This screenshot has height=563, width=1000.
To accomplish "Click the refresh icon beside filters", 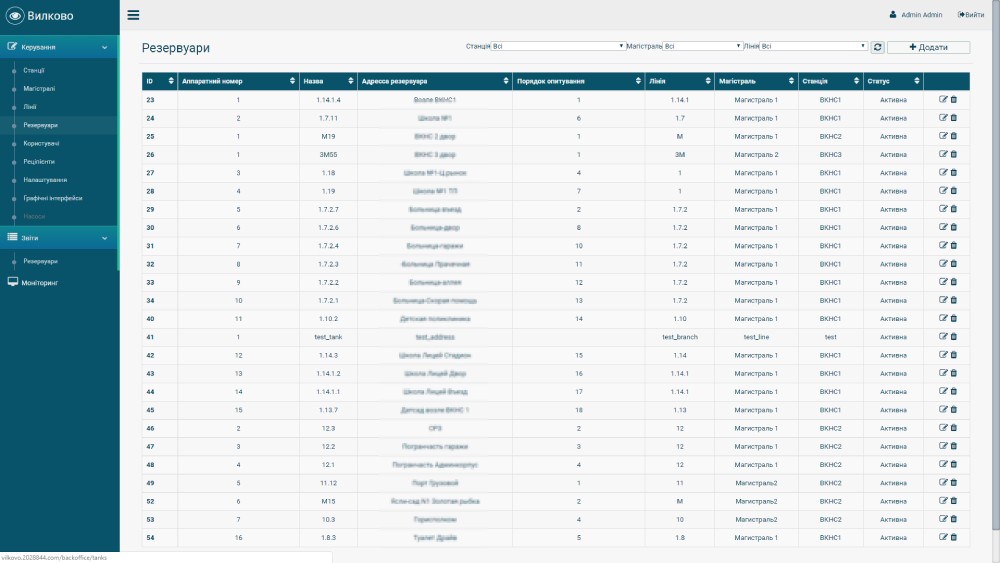I will [x=877, y=47].
